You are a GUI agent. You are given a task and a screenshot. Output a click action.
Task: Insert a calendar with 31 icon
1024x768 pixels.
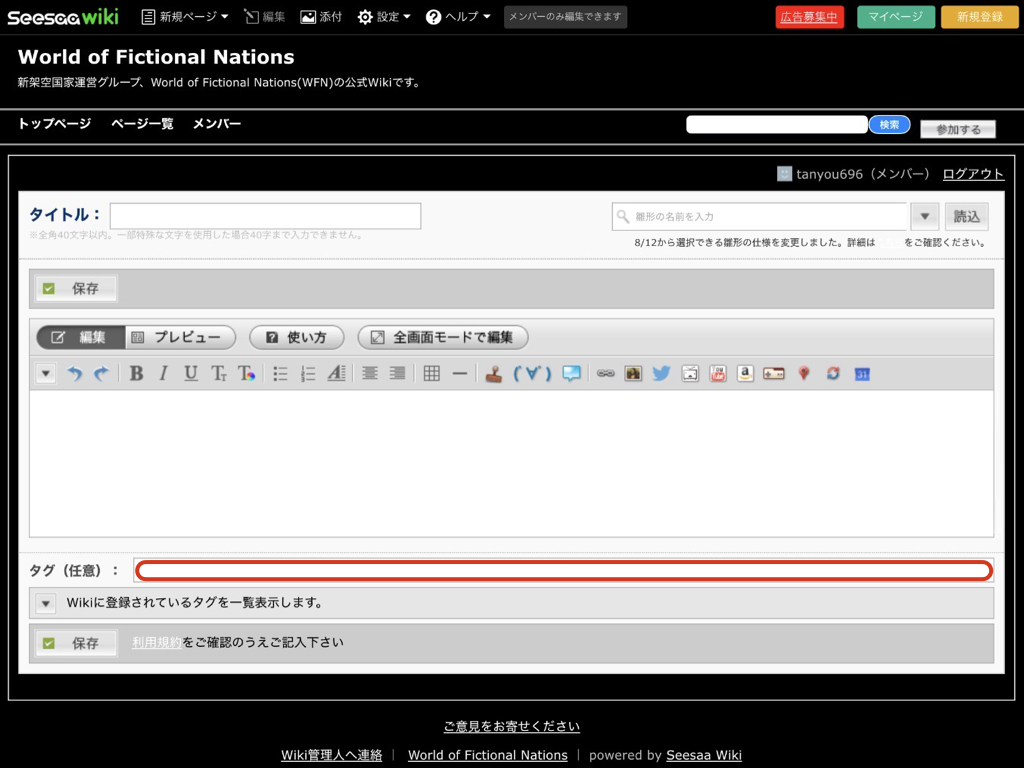[862, 374]
